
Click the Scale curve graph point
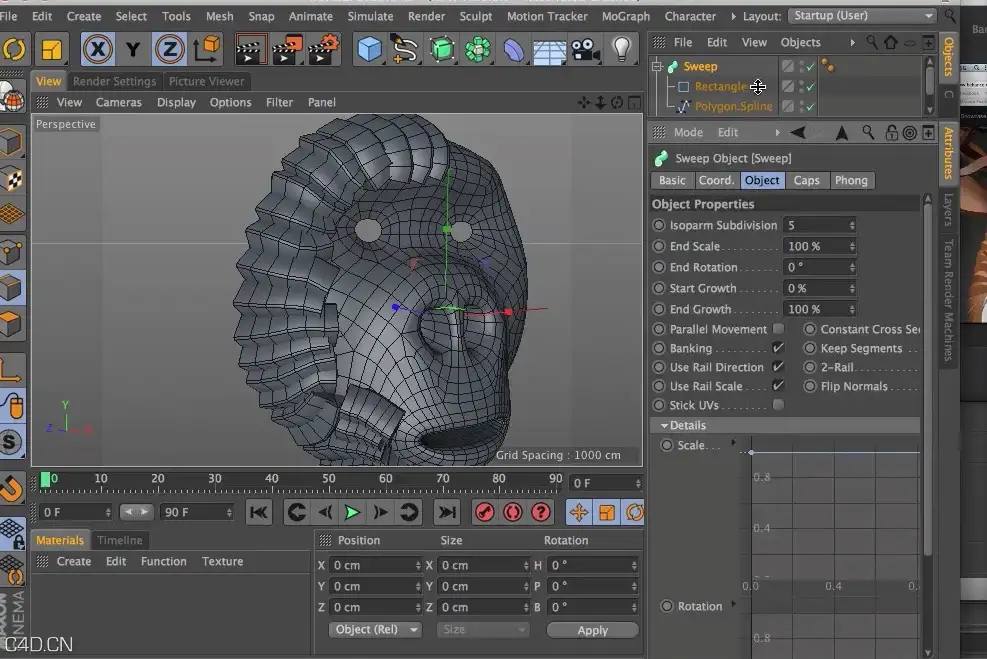pyautogui.click(x=751, y=452)
